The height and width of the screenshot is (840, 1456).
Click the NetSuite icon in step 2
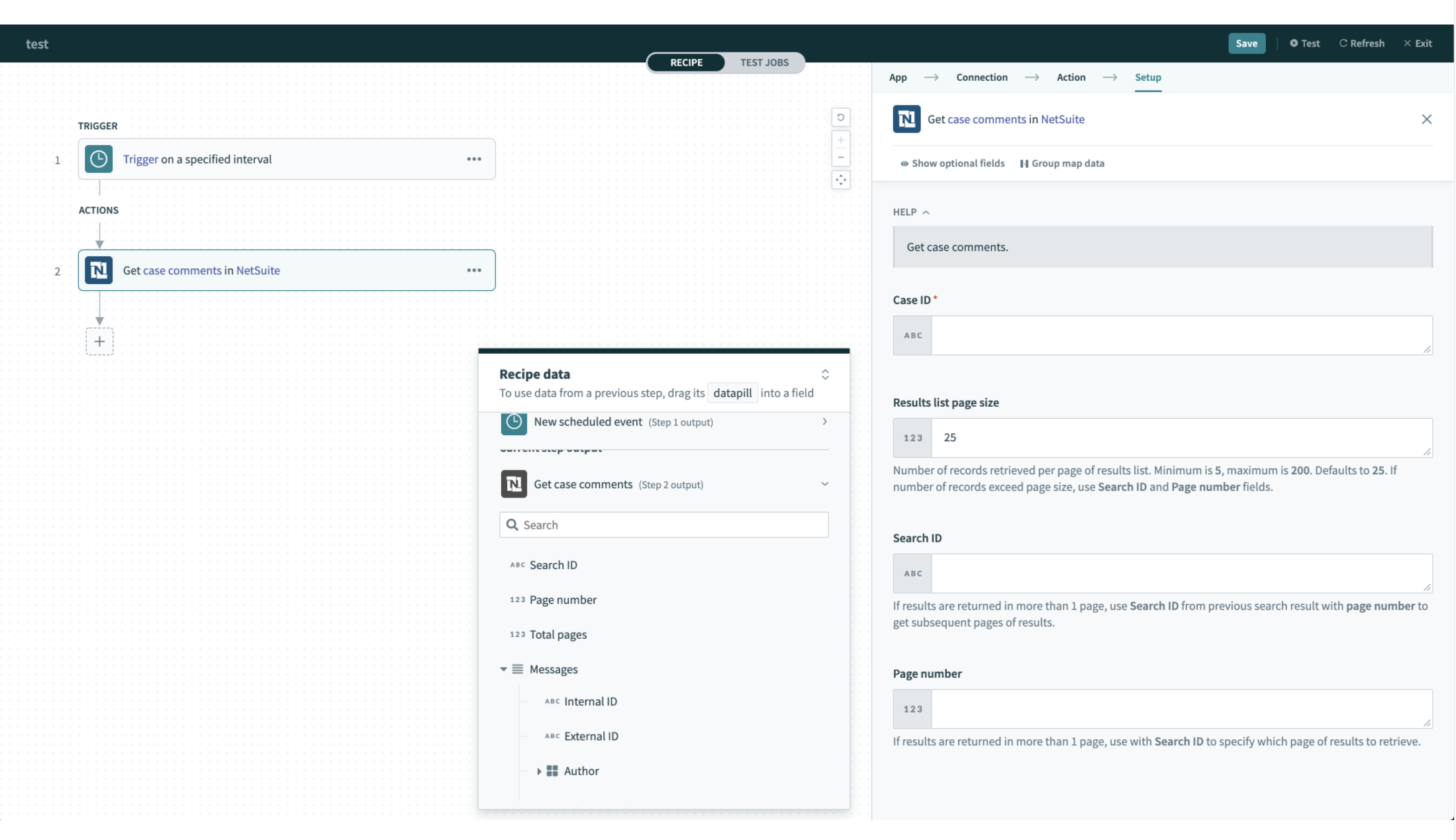[99, 270]
